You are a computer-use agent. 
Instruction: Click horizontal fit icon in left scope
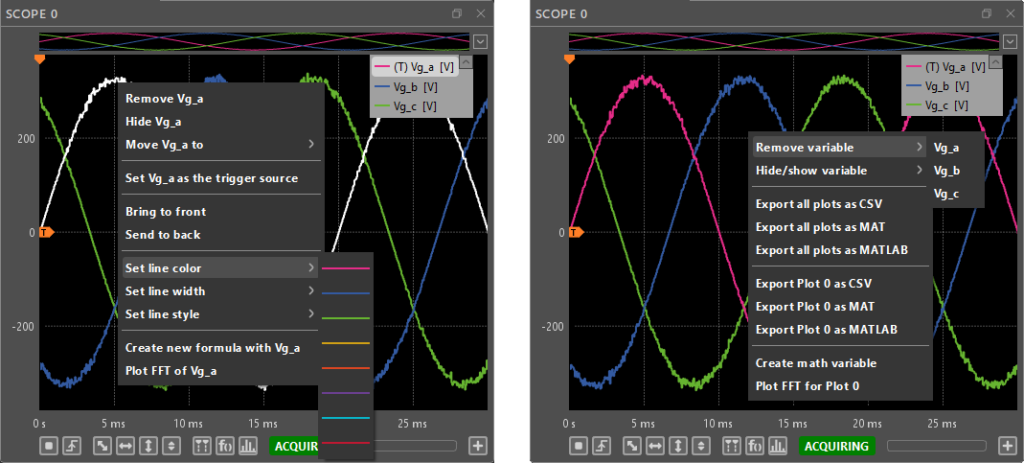pyautogui.click(x=125, y=446)
